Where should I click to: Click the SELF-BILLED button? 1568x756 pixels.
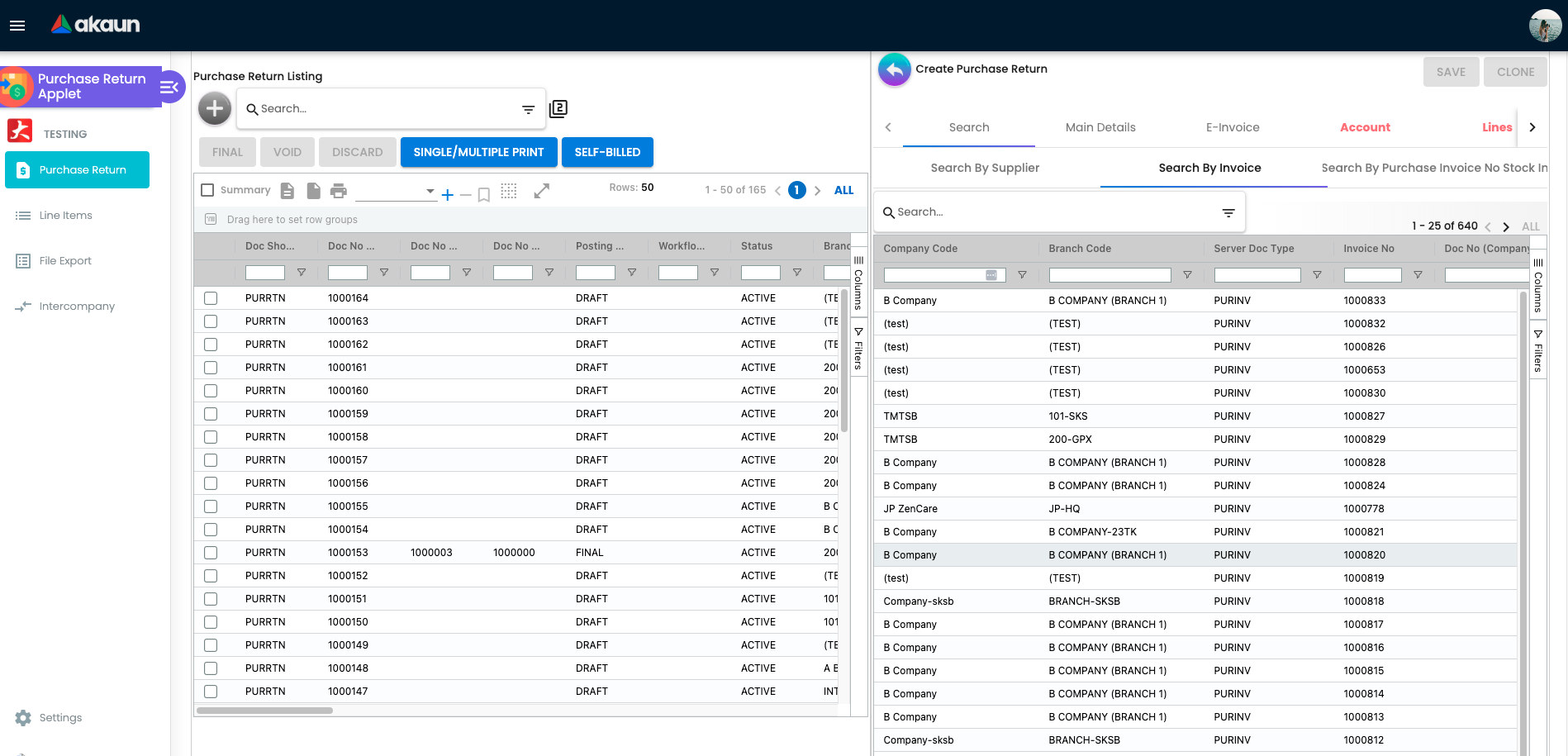point(608,152)
